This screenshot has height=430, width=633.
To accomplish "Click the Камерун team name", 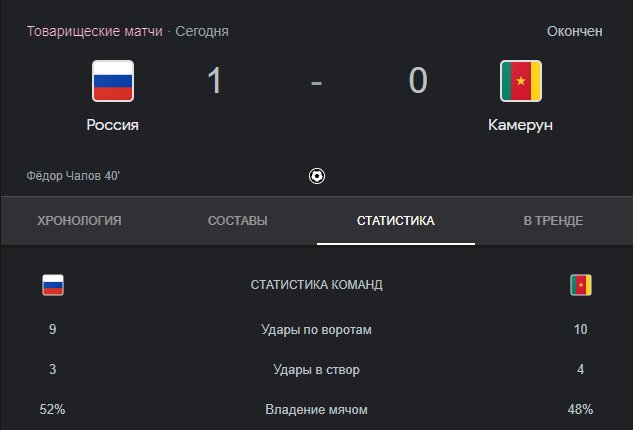I will click(520, 125).
